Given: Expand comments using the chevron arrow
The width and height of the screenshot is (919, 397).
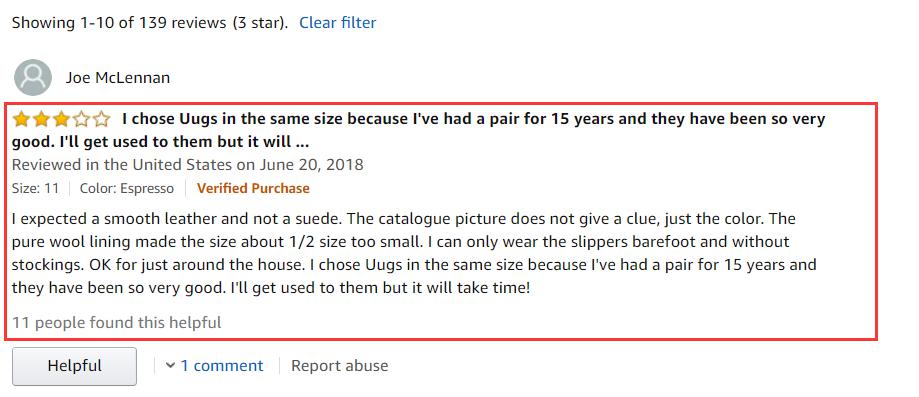Looking at the screenshot, I should (x=170, y=366).
